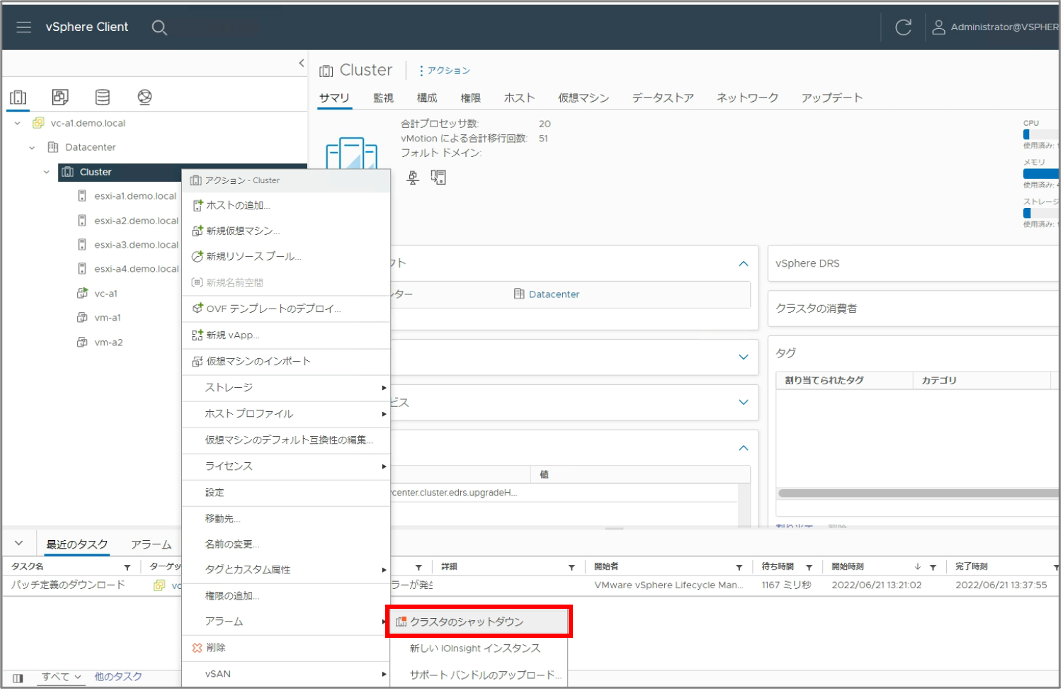Select クラスタのシャットダウン in vSAN submenu
The height and width of the screenshot is (690, 1062).
tap(479, 622)
